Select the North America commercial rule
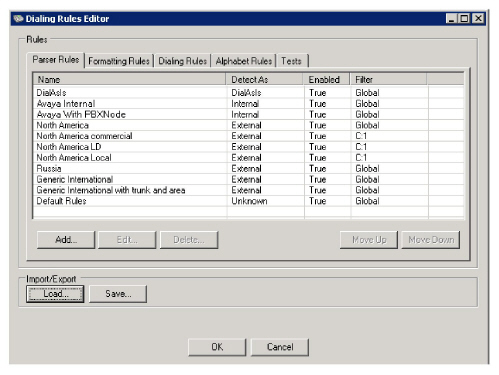 pyautogui.click(x=84, y=136)
